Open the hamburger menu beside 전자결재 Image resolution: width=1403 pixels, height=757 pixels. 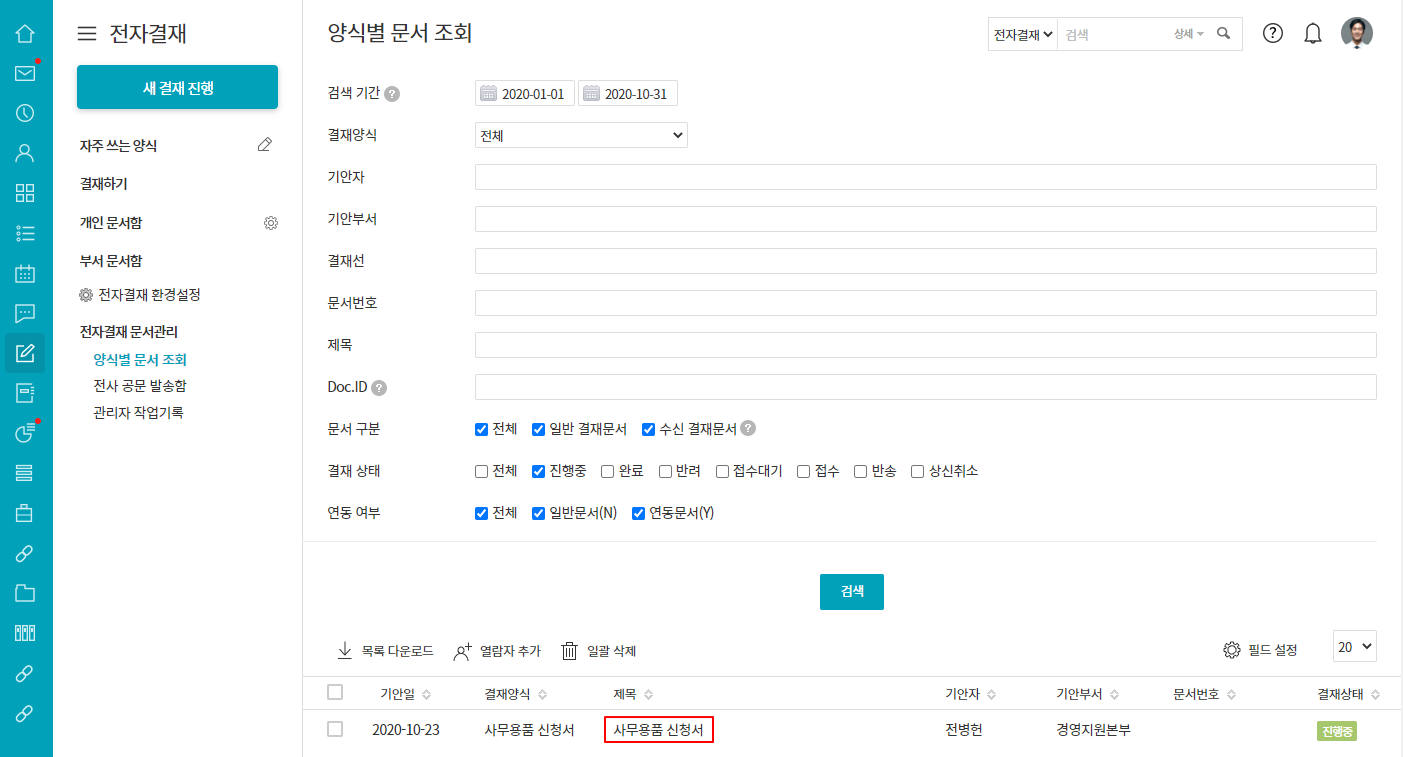(x=88, y=34)
